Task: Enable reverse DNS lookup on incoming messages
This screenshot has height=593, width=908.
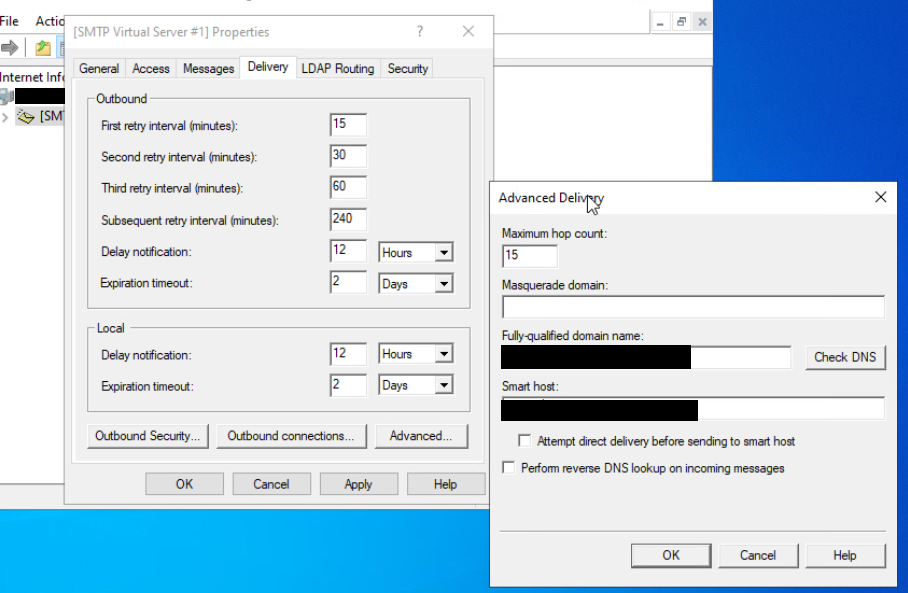Action: click(x=508, y=468)
